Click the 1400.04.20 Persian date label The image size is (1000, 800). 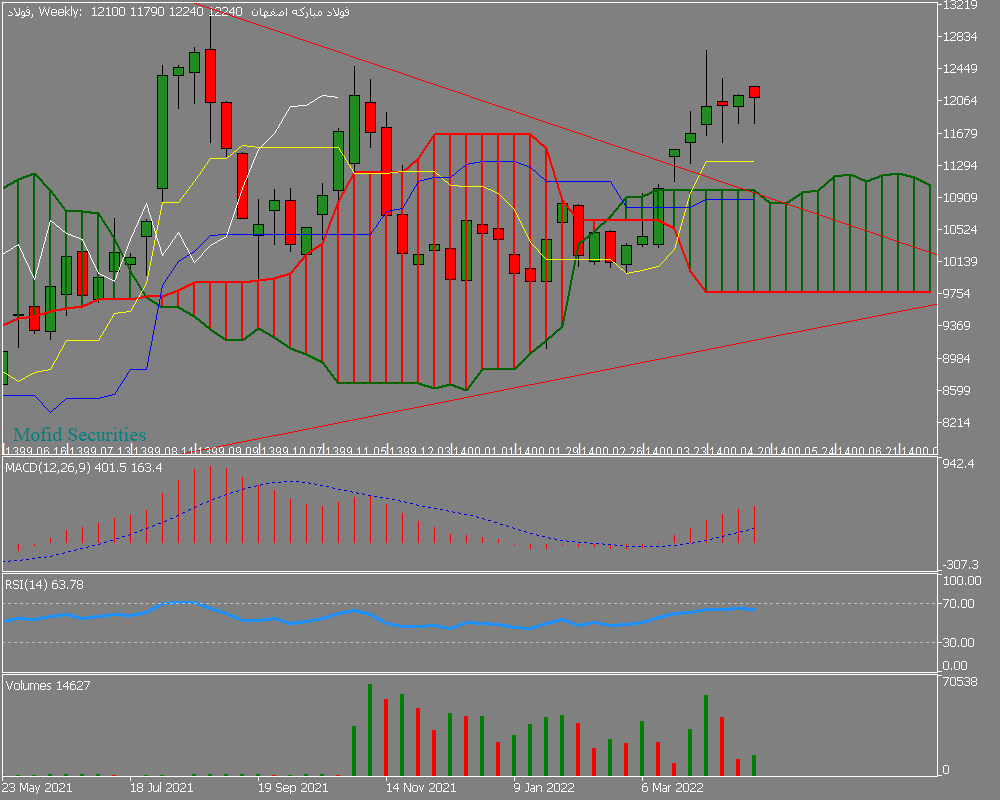pyautogui.click(x=740, y=450)
